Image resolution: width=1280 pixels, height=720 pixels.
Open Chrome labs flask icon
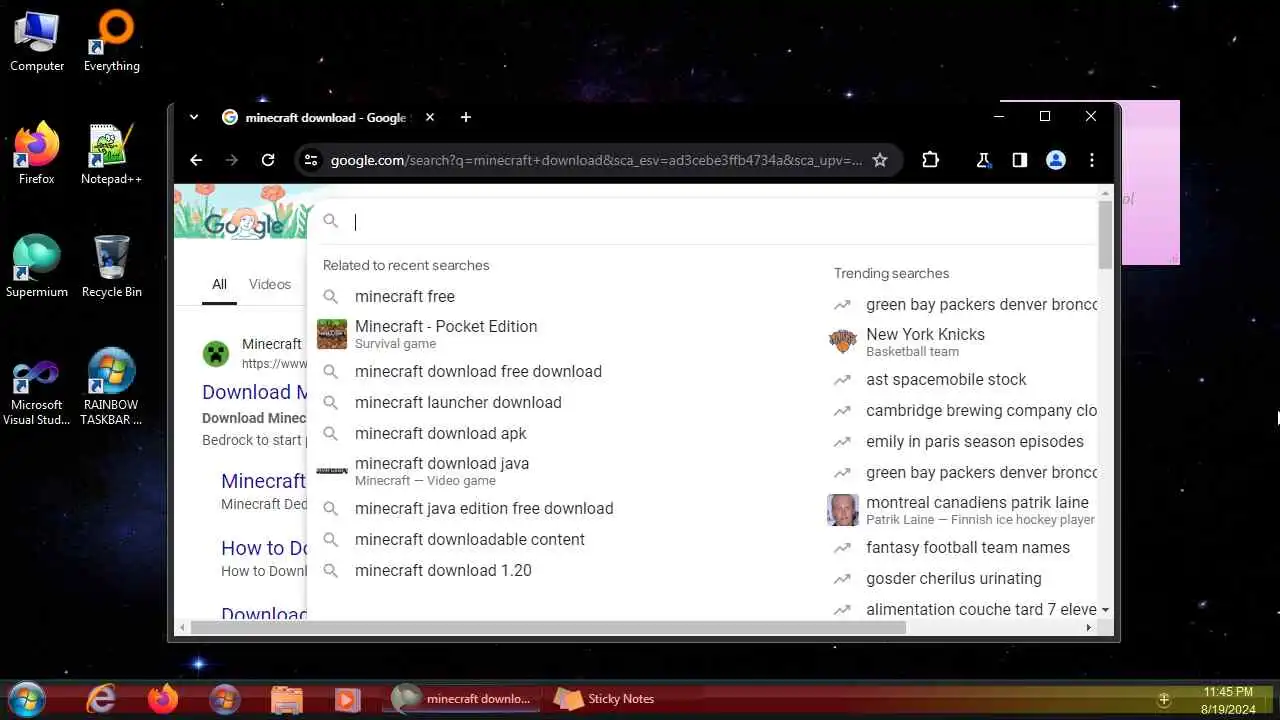pos(983,160)
